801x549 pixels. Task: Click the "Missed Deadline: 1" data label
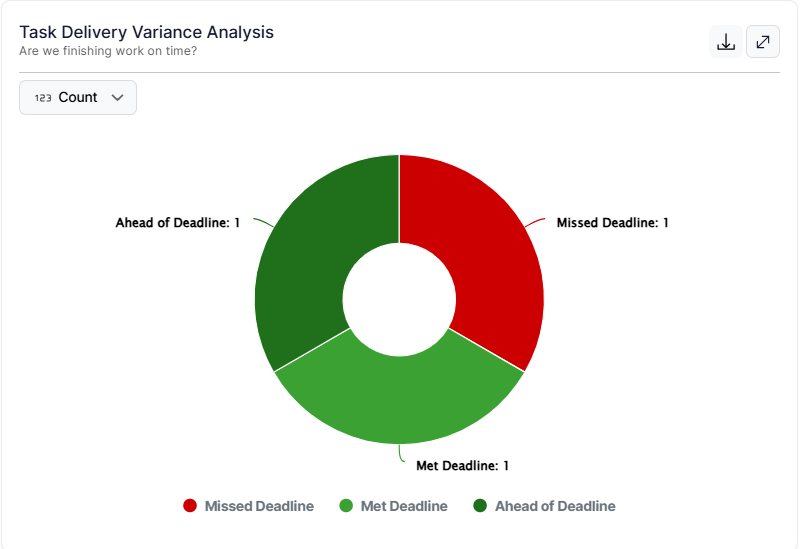click(x=612, y=223)
